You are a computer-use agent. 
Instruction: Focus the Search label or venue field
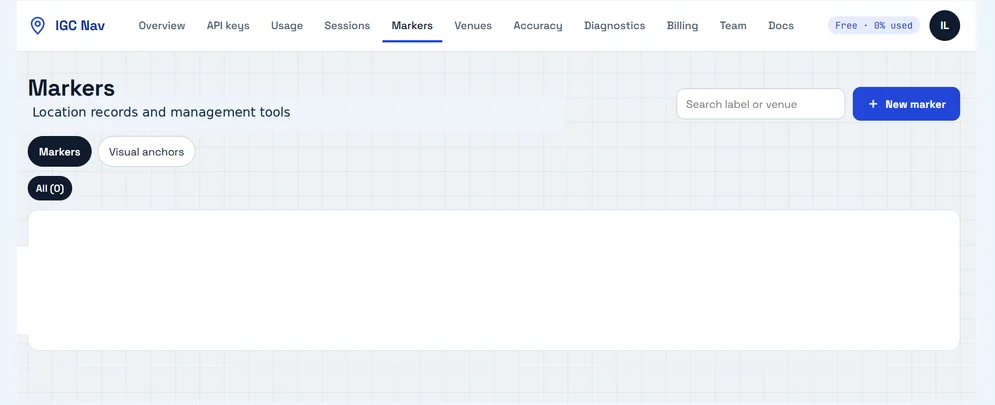(x=760, y=104)
